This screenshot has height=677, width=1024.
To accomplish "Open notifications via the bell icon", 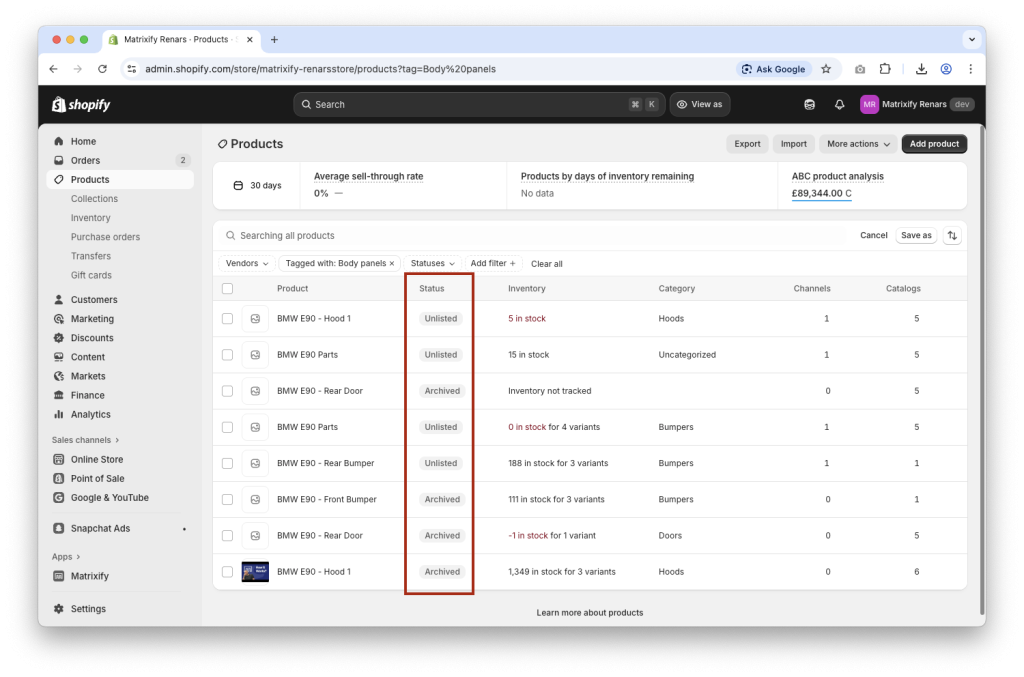I will [x=839, y=104].
